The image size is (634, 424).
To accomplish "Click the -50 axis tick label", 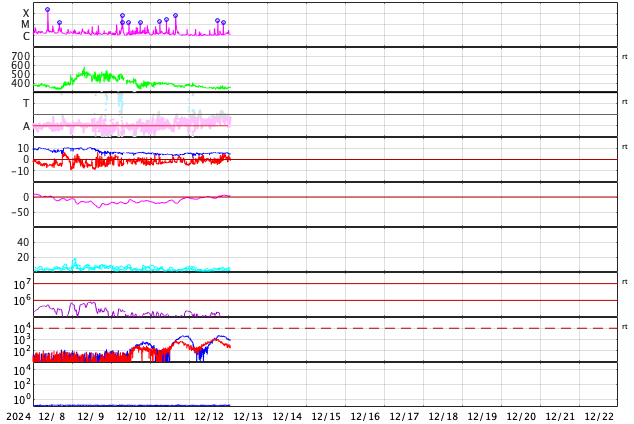I will pyautogui.click(x=20, y=212).
